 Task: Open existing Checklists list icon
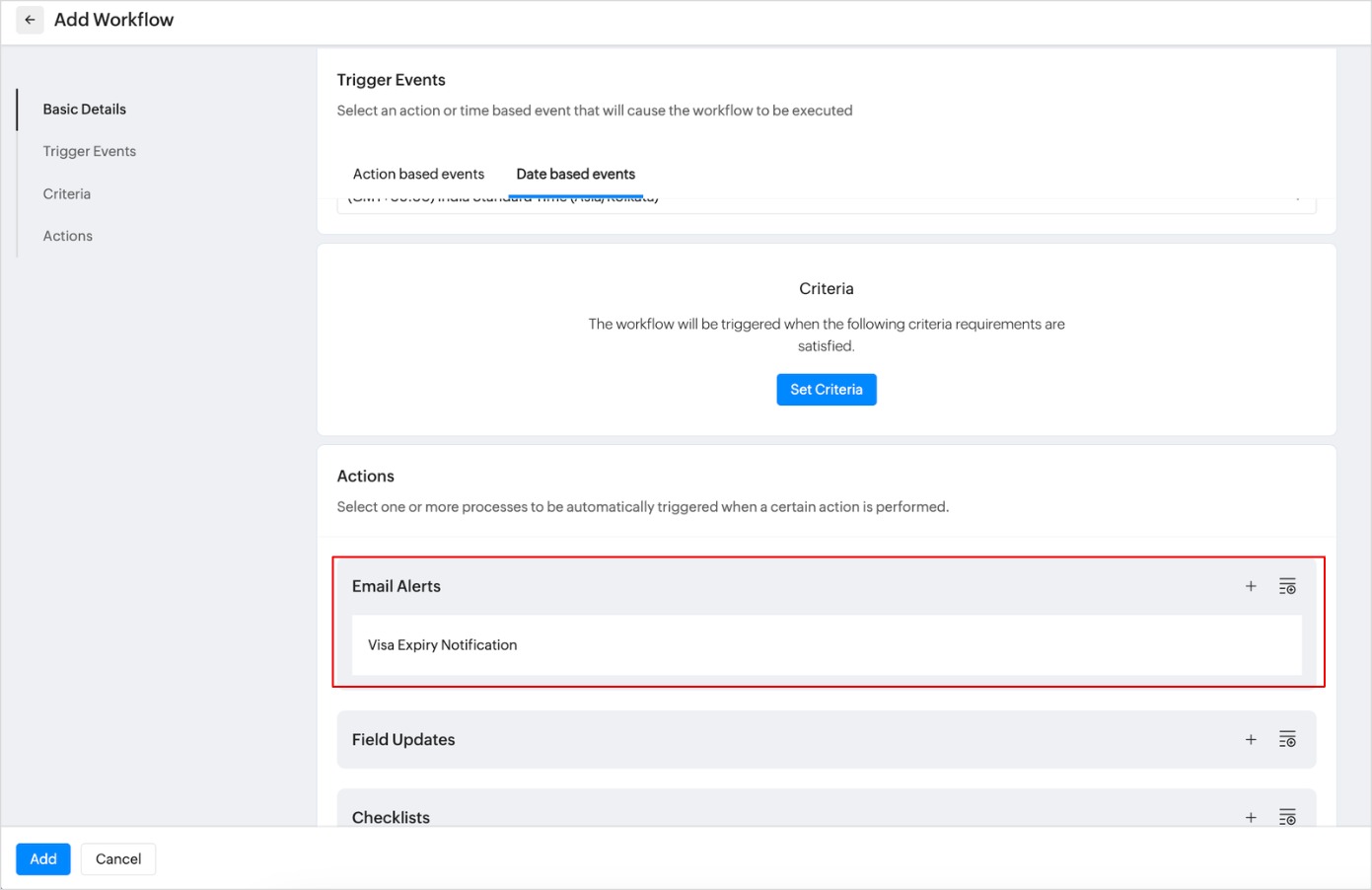1287,817
